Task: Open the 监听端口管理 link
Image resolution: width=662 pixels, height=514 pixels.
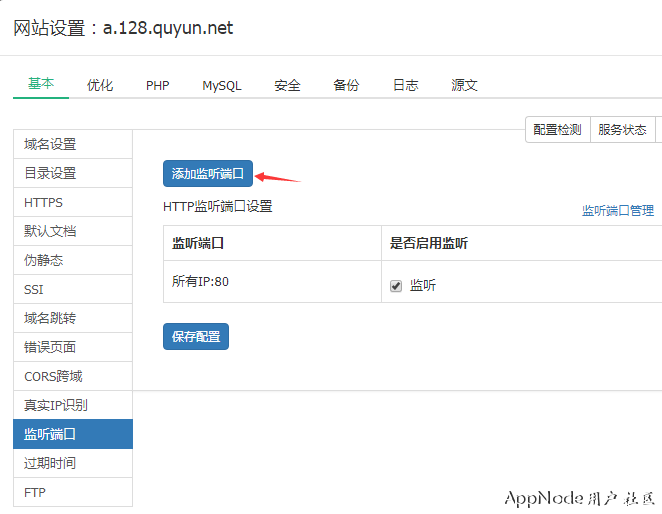Action: tap(617, 211)
